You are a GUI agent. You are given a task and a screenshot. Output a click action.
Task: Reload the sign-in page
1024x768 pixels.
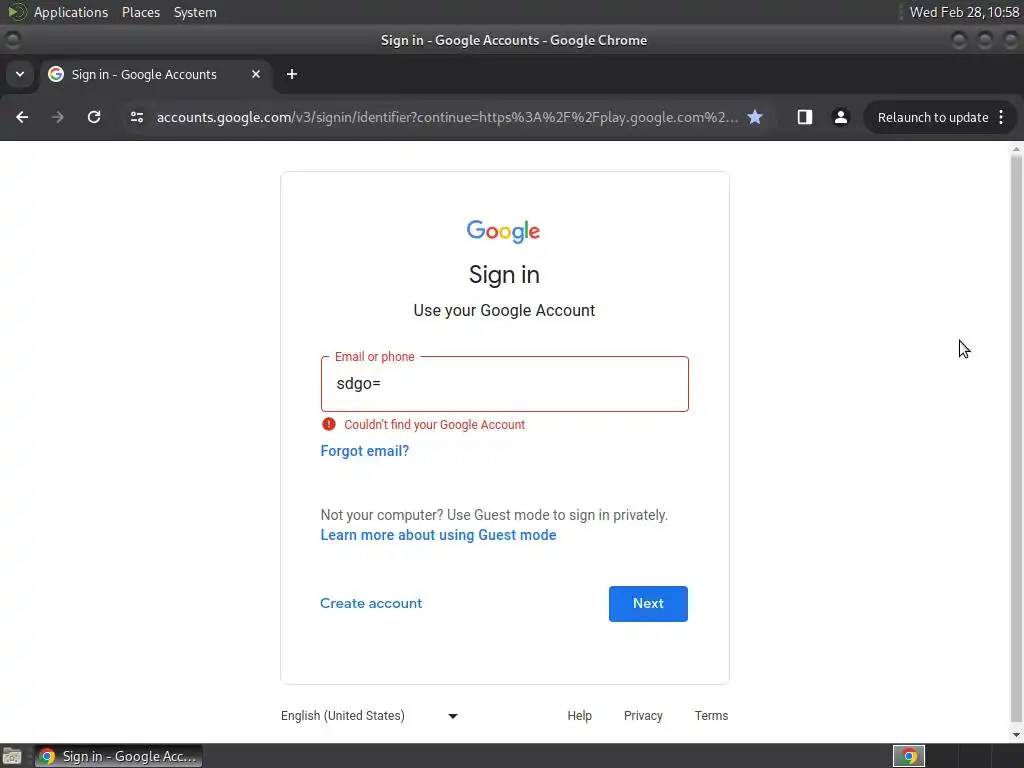[x=94, y=117]
